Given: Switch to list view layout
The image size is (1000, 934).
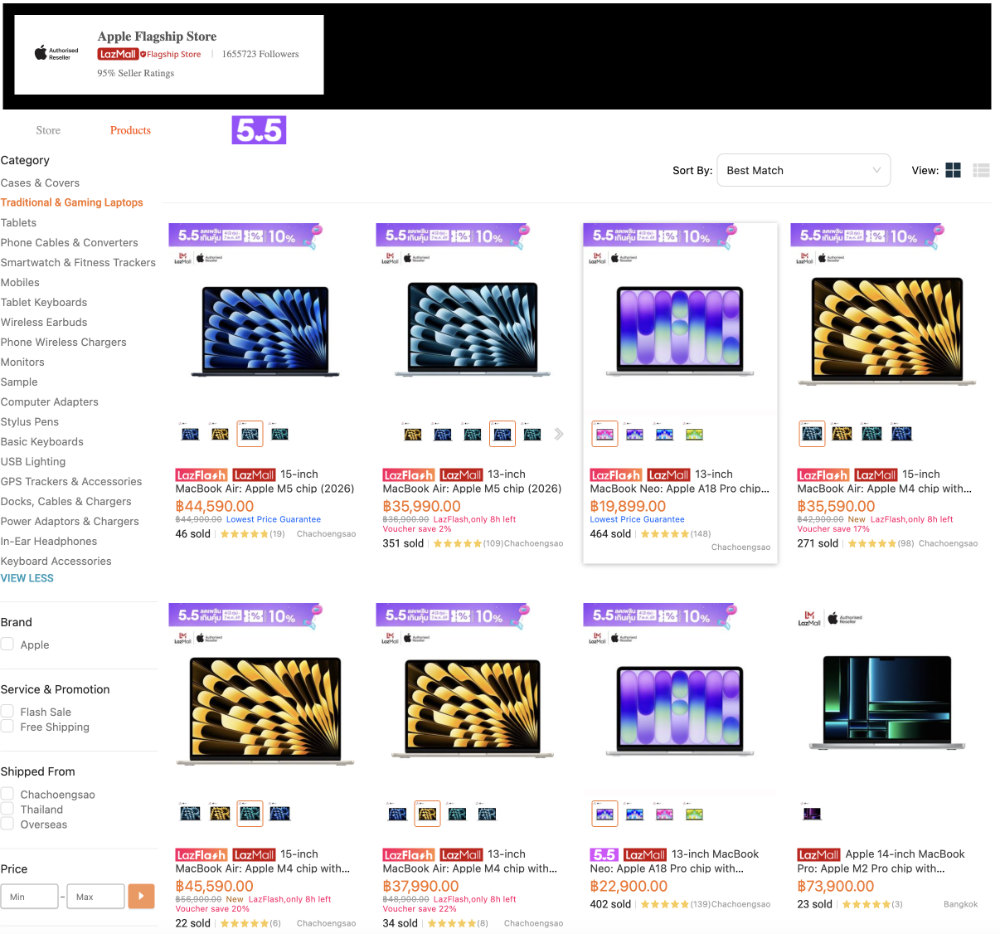Looking at the screenshot, I should coord(981,170).
